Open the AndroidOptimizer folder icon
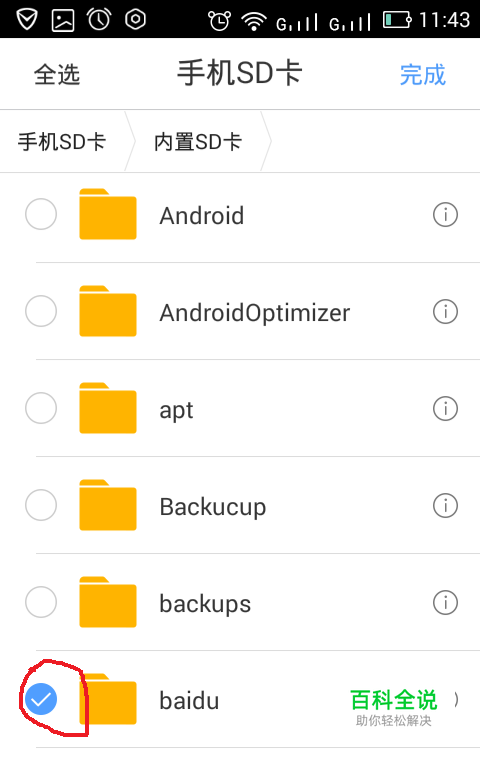 (108, 311)
